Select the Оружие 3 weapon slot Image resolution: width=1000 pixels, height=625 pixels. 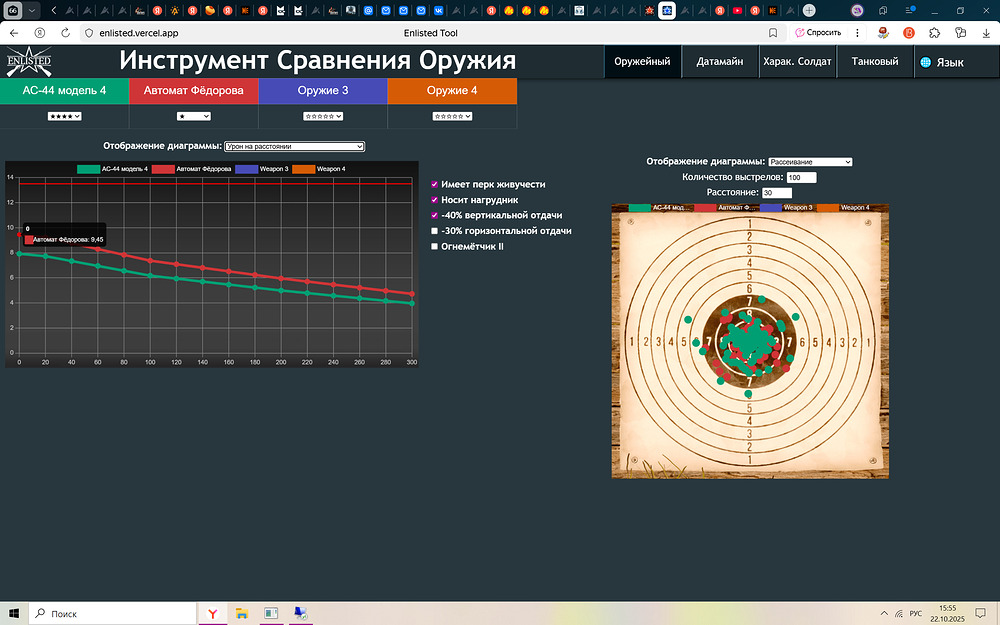[323, 91]
